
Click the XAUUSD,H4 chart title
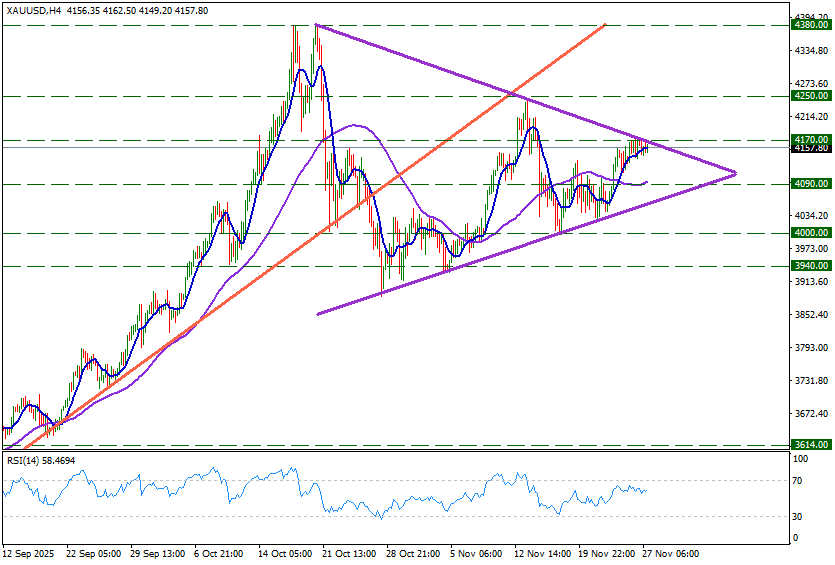pos(32,9)
